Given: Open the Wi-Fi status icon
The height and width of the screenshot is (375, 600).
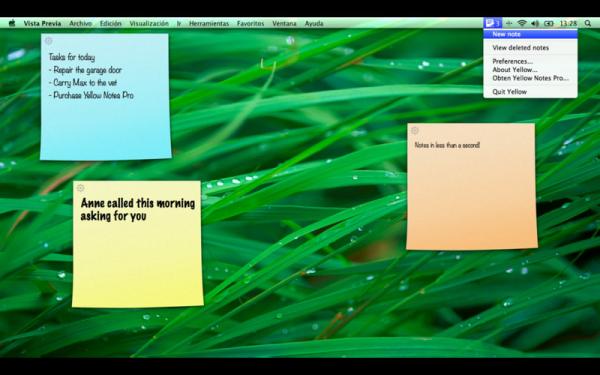Looking at the screenshot, I should tap(522, 23).
